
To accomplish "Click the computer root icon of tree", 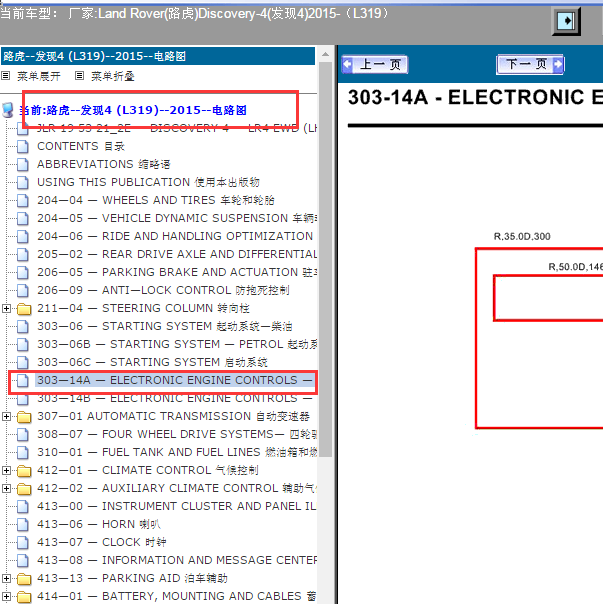I will click(x=8, y=110).
